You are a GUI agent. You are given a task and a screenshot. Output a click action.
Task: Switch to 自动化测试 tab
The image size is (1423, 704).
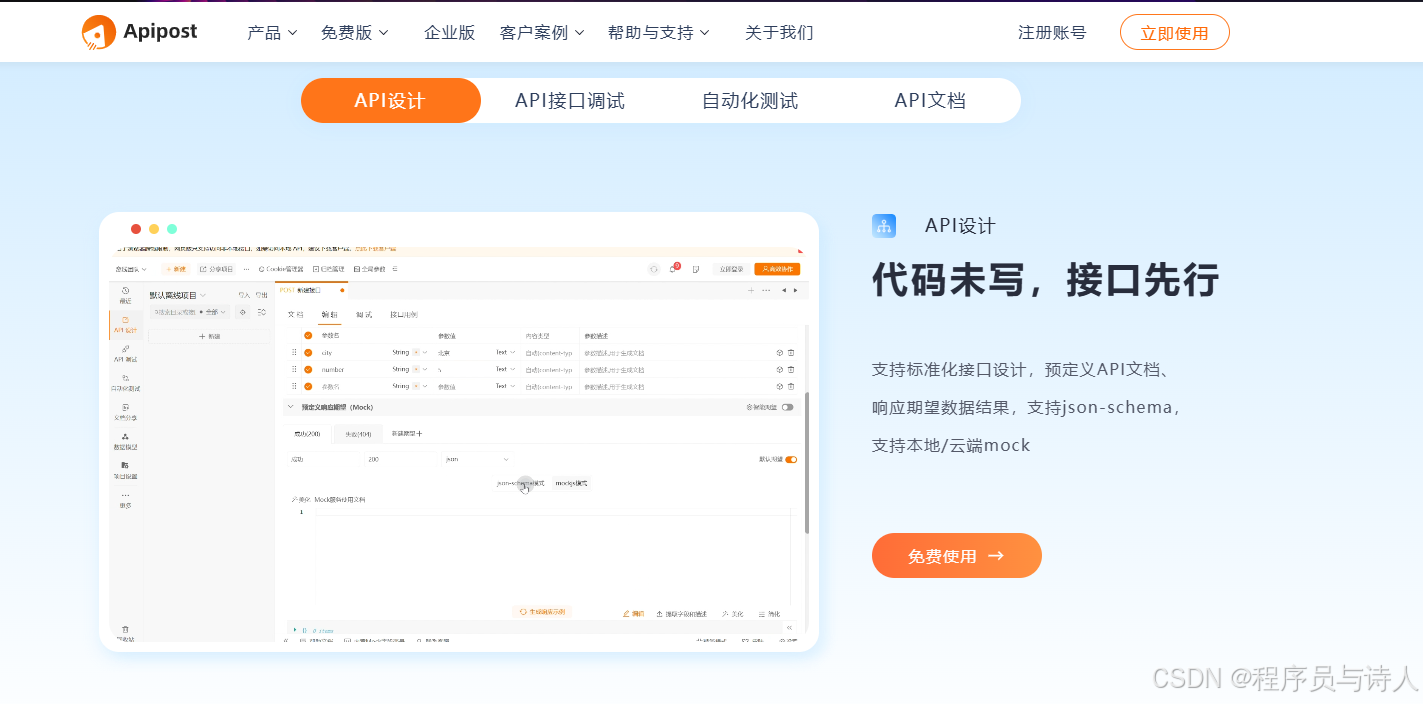click(x=750, y=101)
